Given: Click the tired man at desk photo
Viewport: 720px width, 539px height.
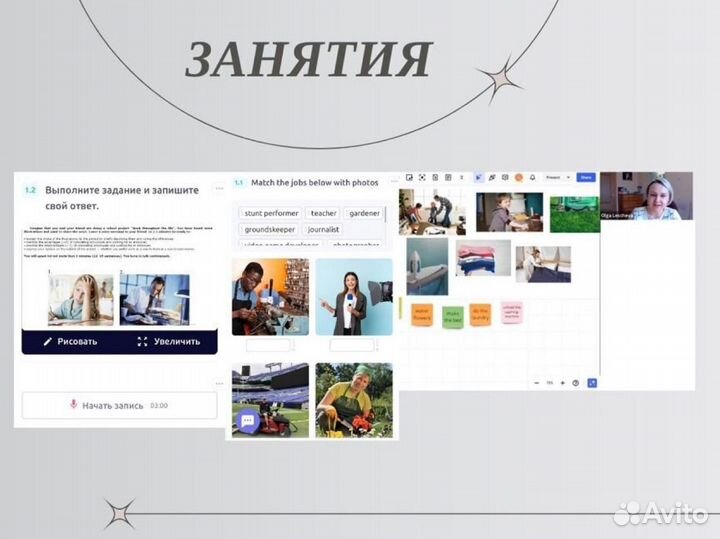Looking at the screenshot, I should [155, 299].
